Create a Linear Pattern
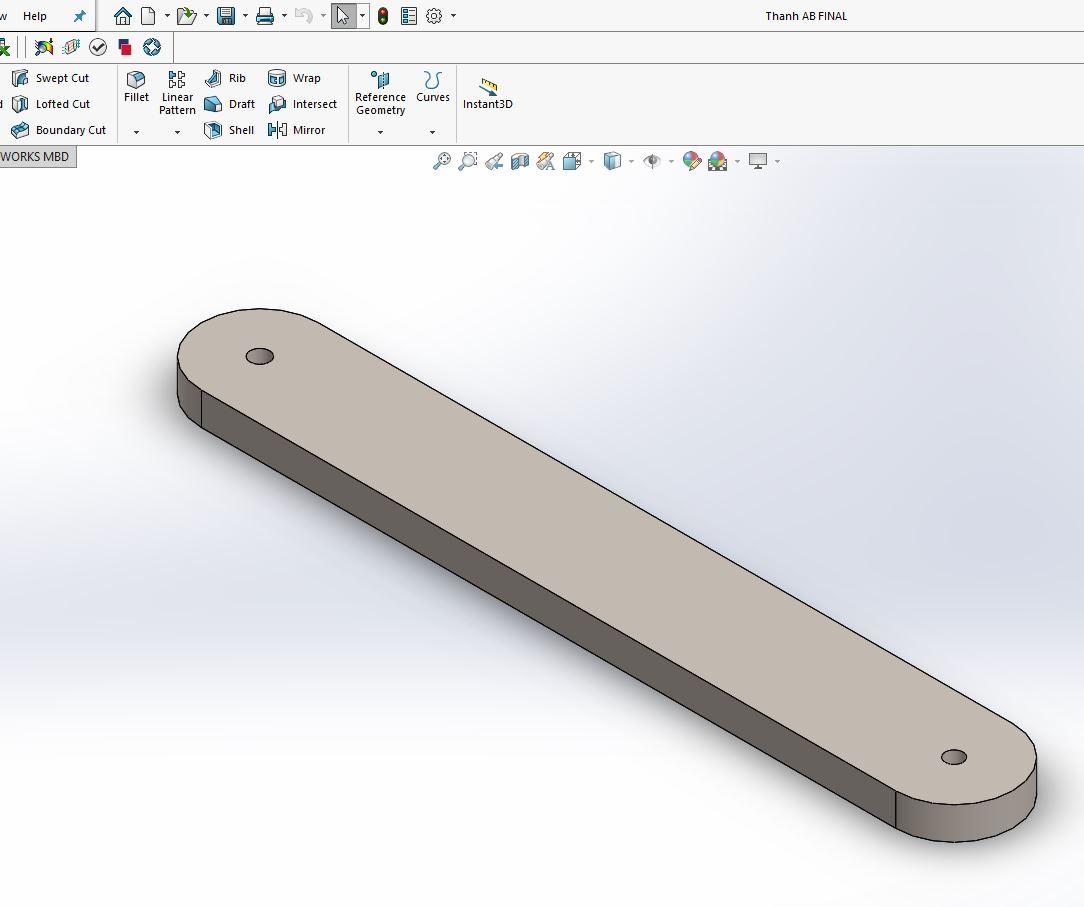Viewport: 1084px width, 907px height. pyautogui.click(x=177, y=93)
